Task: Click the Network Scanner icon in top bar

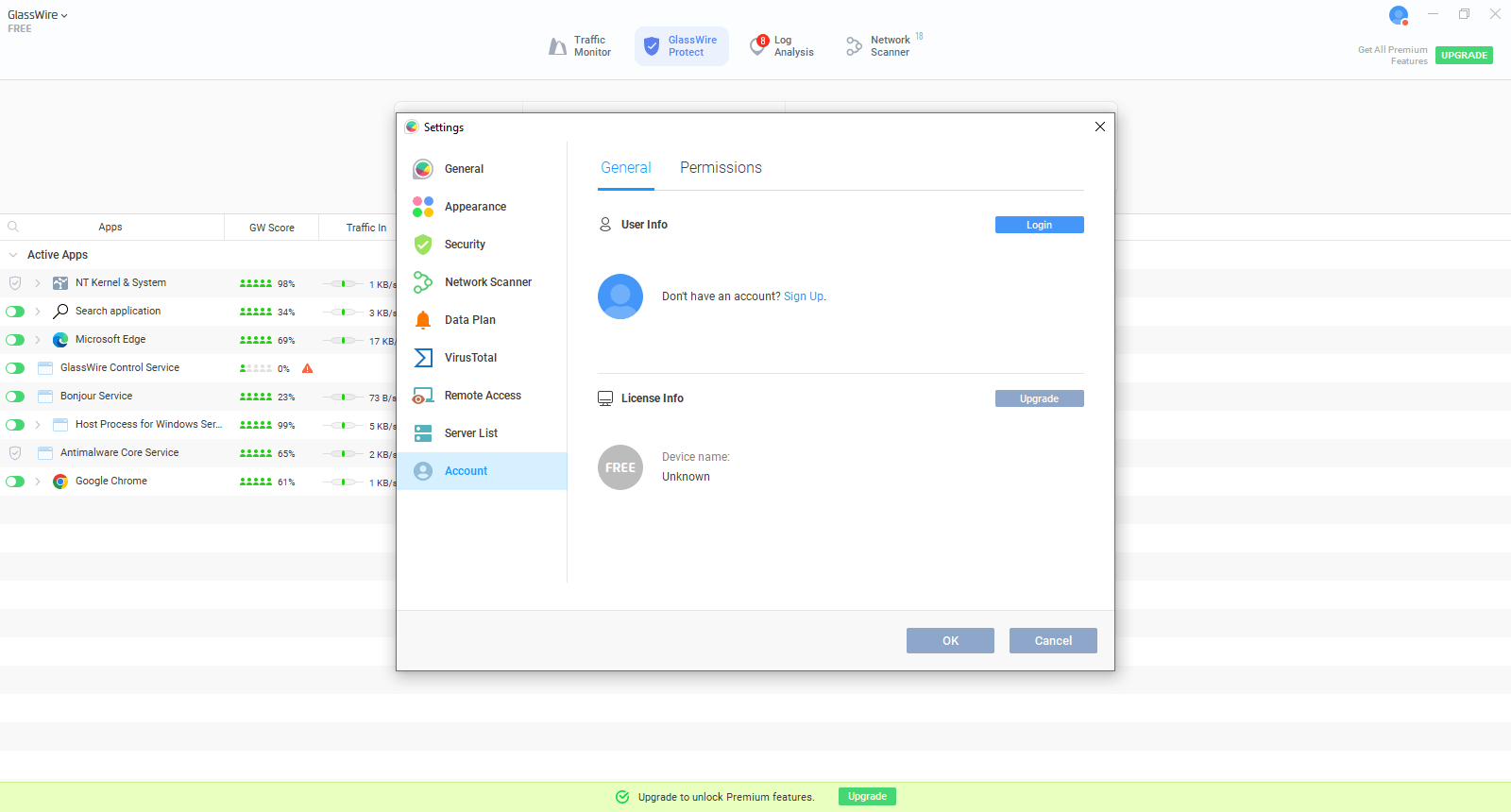Action: coord(854,46)
